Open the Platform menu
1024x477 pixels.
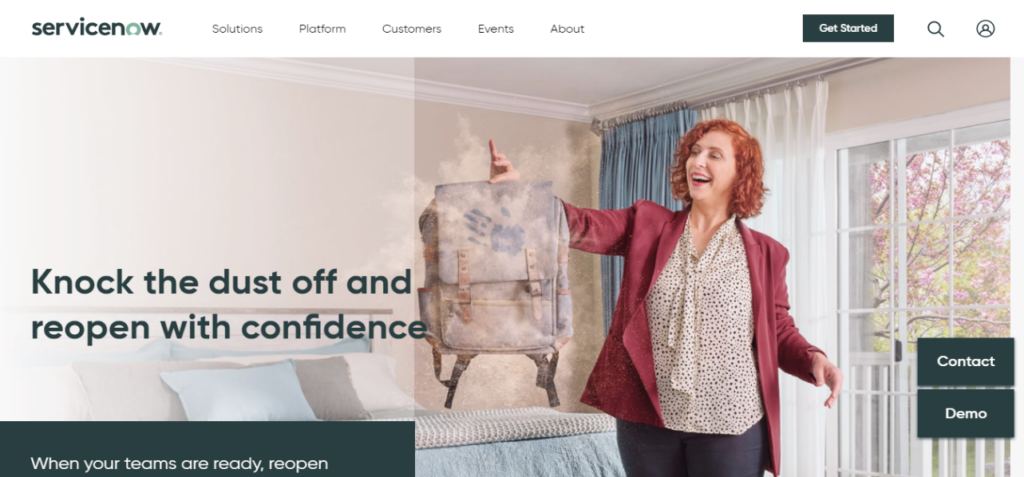point(323,29)
